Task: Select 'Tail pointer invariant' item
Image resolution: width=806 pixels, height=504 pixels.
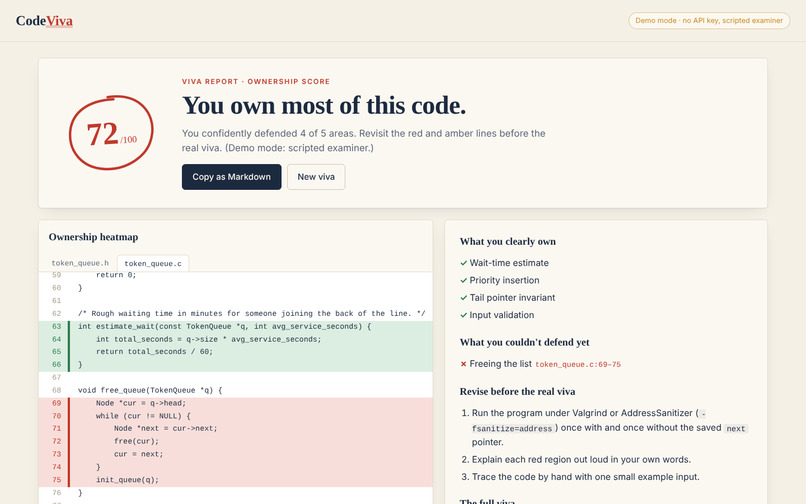Action: [x=512, y=298]
